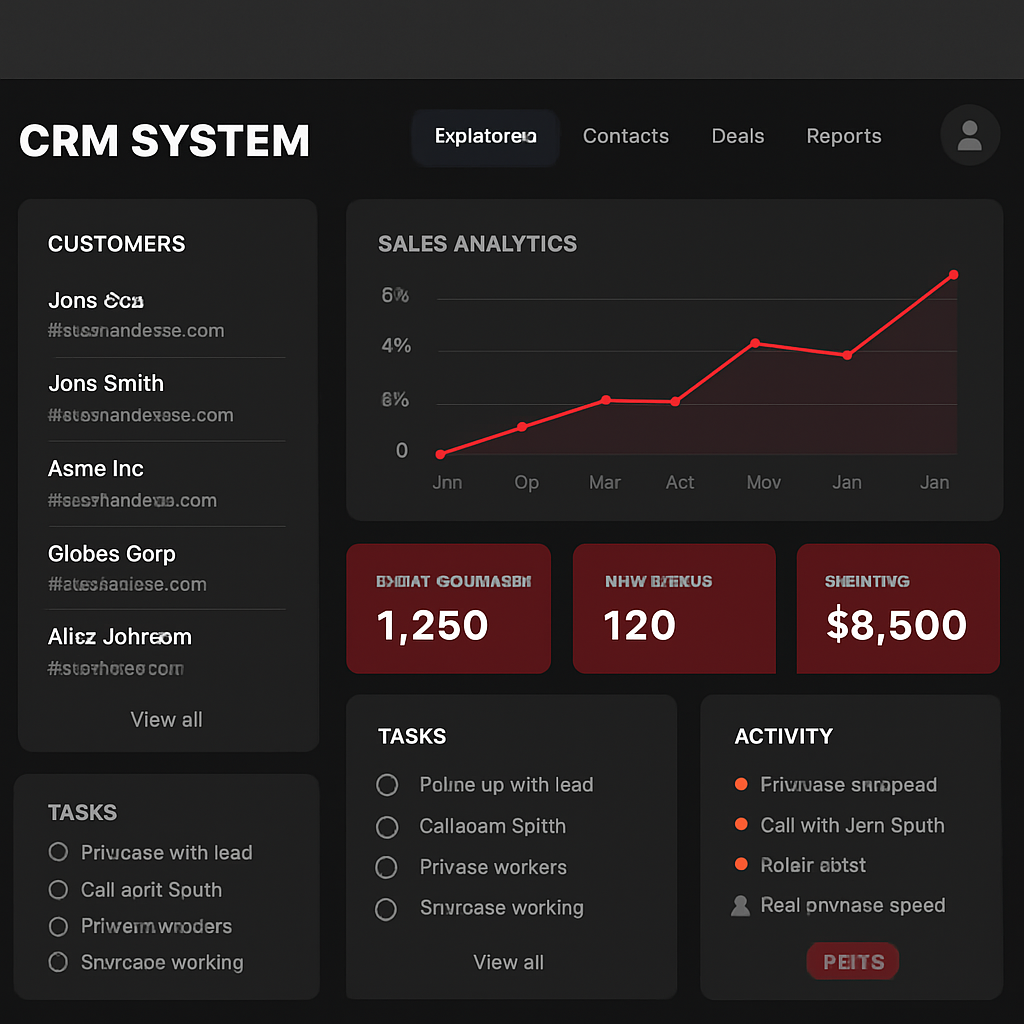Select the highlighted Explatoreu nav item

[x=484, y=136]
